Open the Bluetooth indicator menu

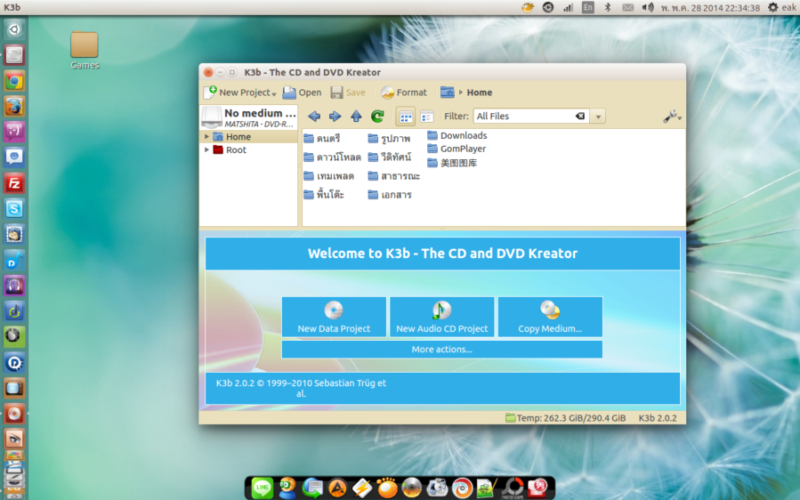tap(607, 8)
